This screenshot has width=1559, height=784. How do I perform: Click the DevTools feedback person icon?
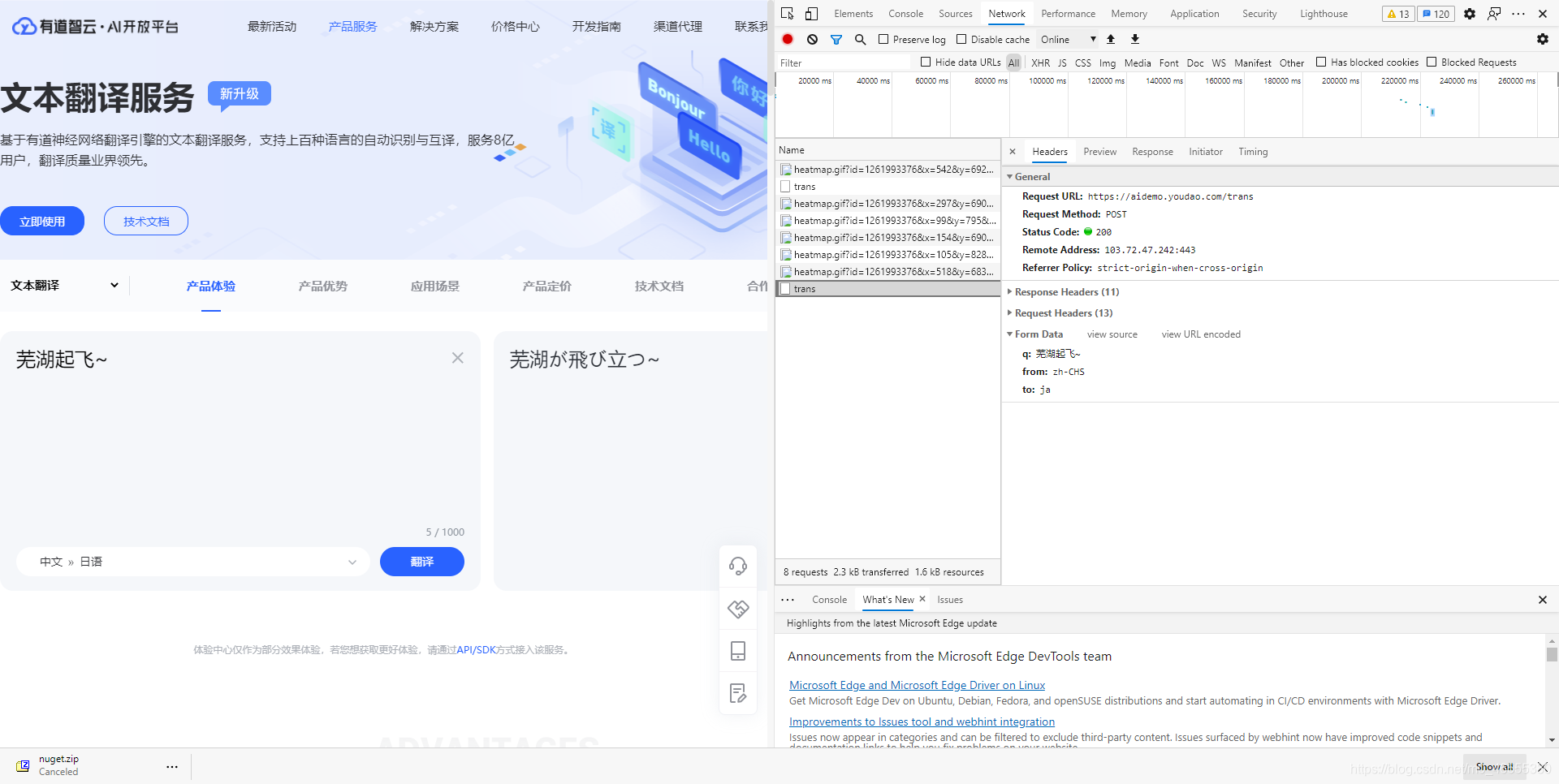[x=1494, y=14]
